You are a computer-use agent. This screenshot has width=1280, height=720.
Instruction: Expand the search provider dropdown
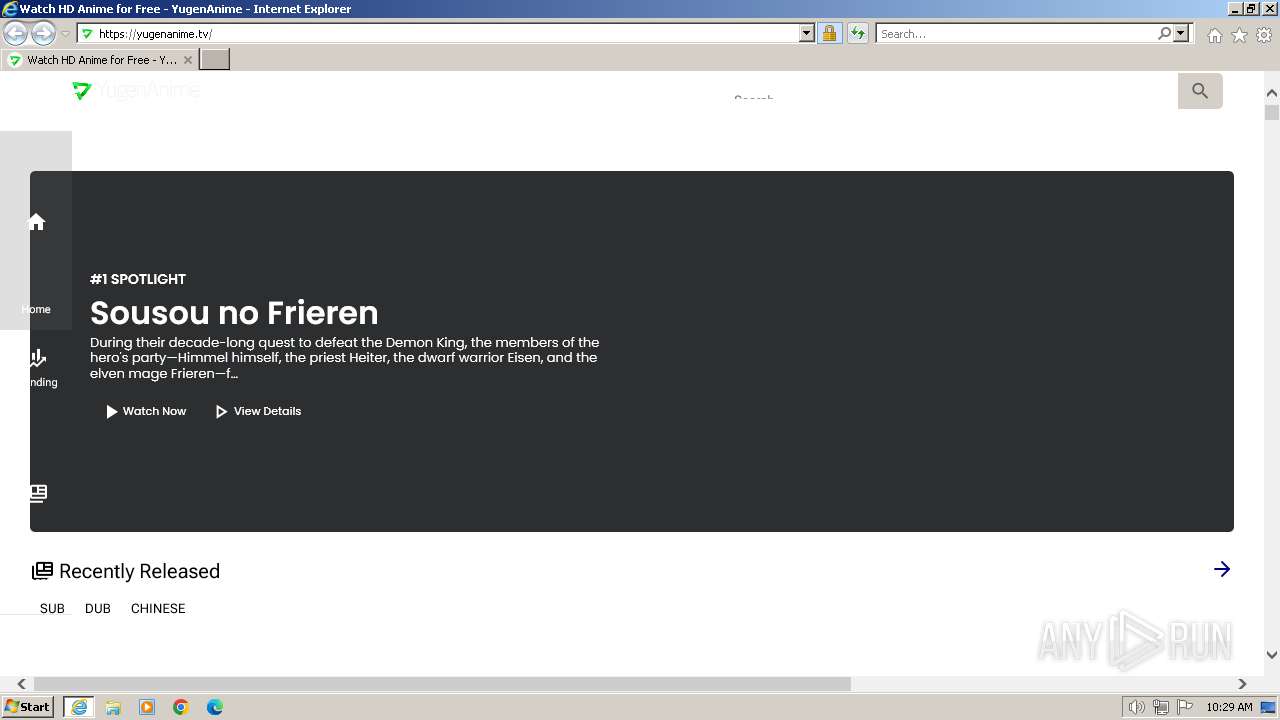pyautogui.click(x=1181, y=34)
